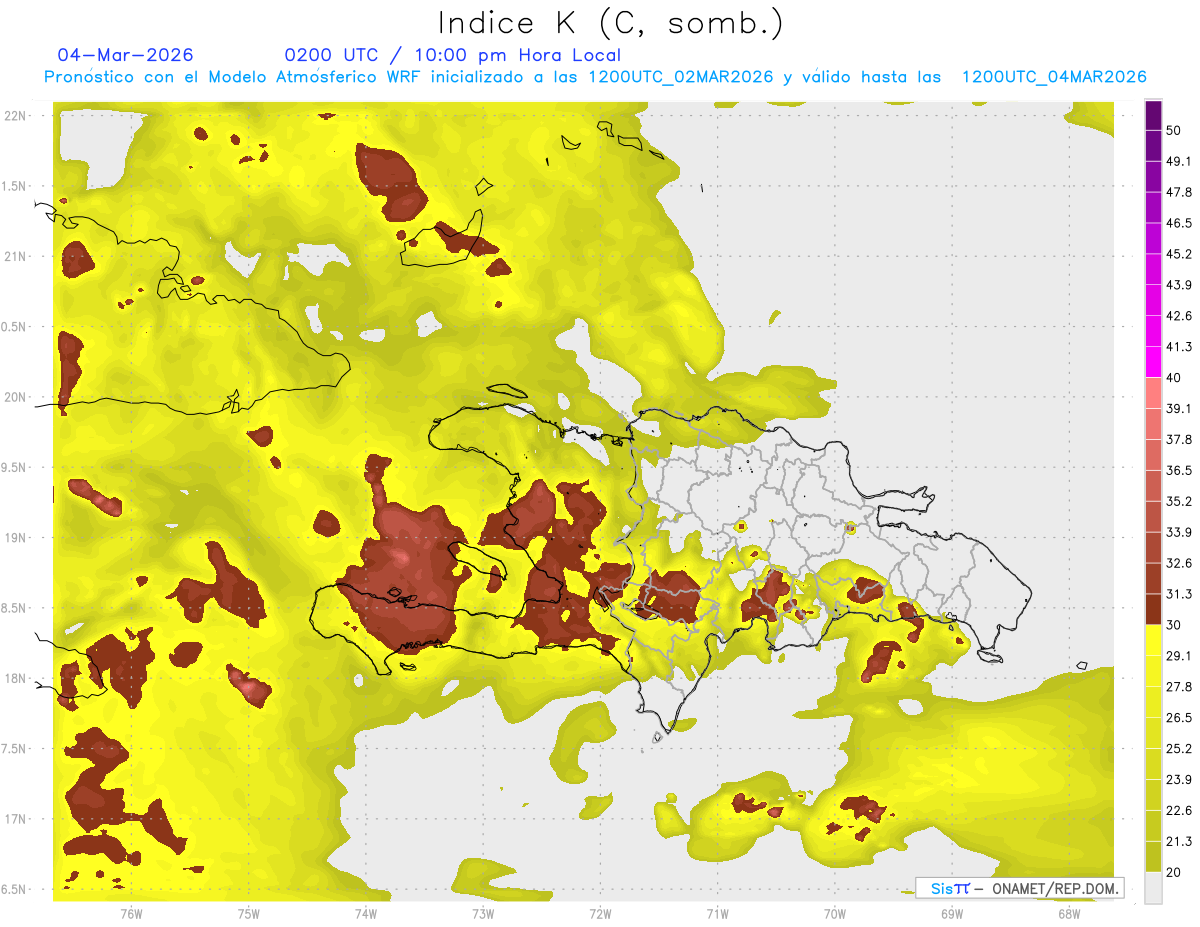Click the colorbar value 22.6

click(1178, 811)
